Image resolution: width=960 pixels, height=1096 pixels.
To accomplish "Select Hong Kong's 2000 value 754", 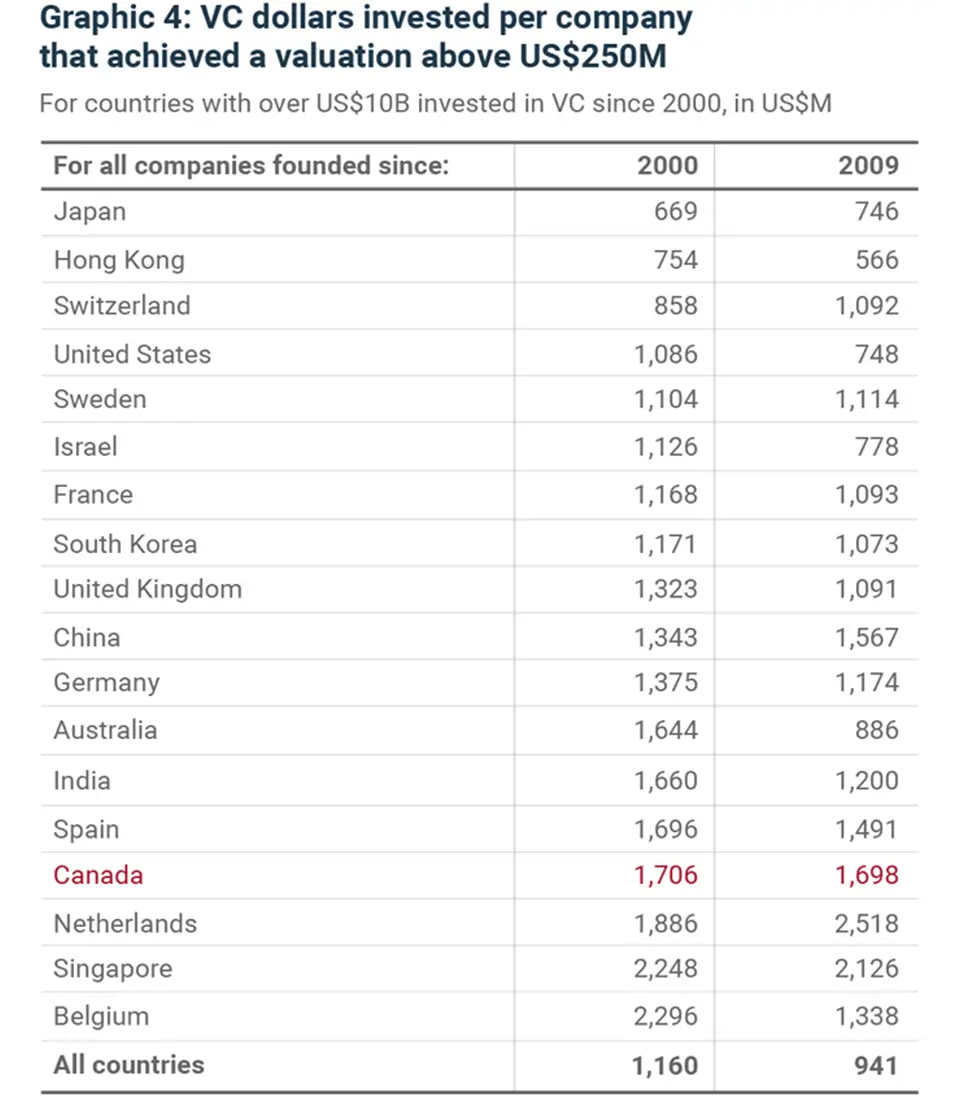I will tap(675, 260).
